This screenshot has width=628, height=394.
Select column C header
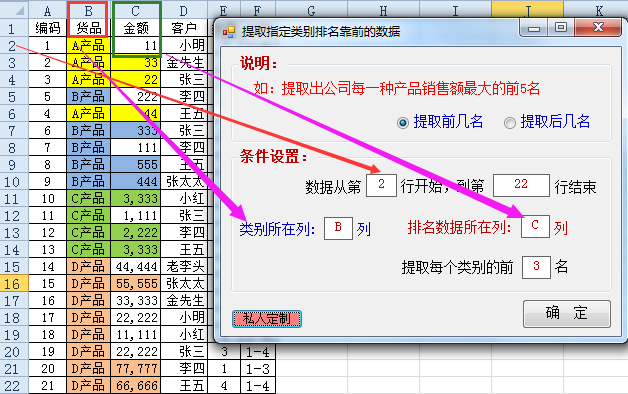pyautogui.click(x=136, y=11)
